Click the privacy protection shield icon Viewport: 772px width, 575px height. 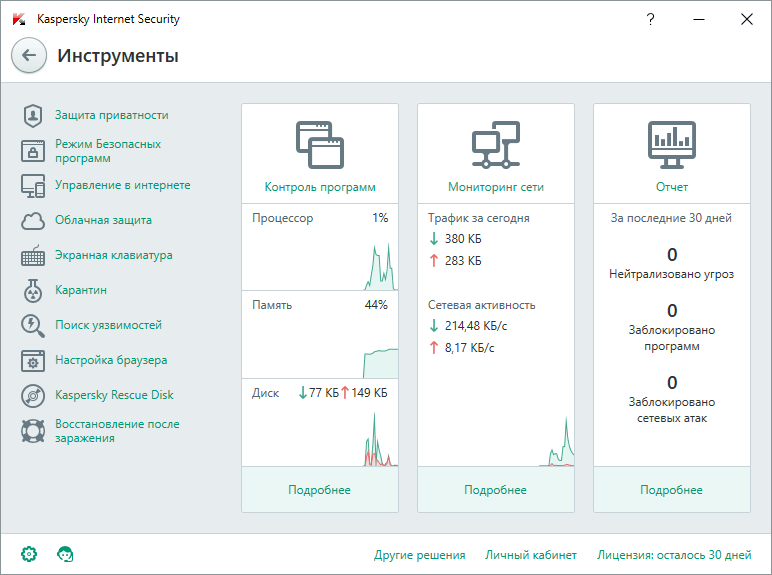point(33,116)
